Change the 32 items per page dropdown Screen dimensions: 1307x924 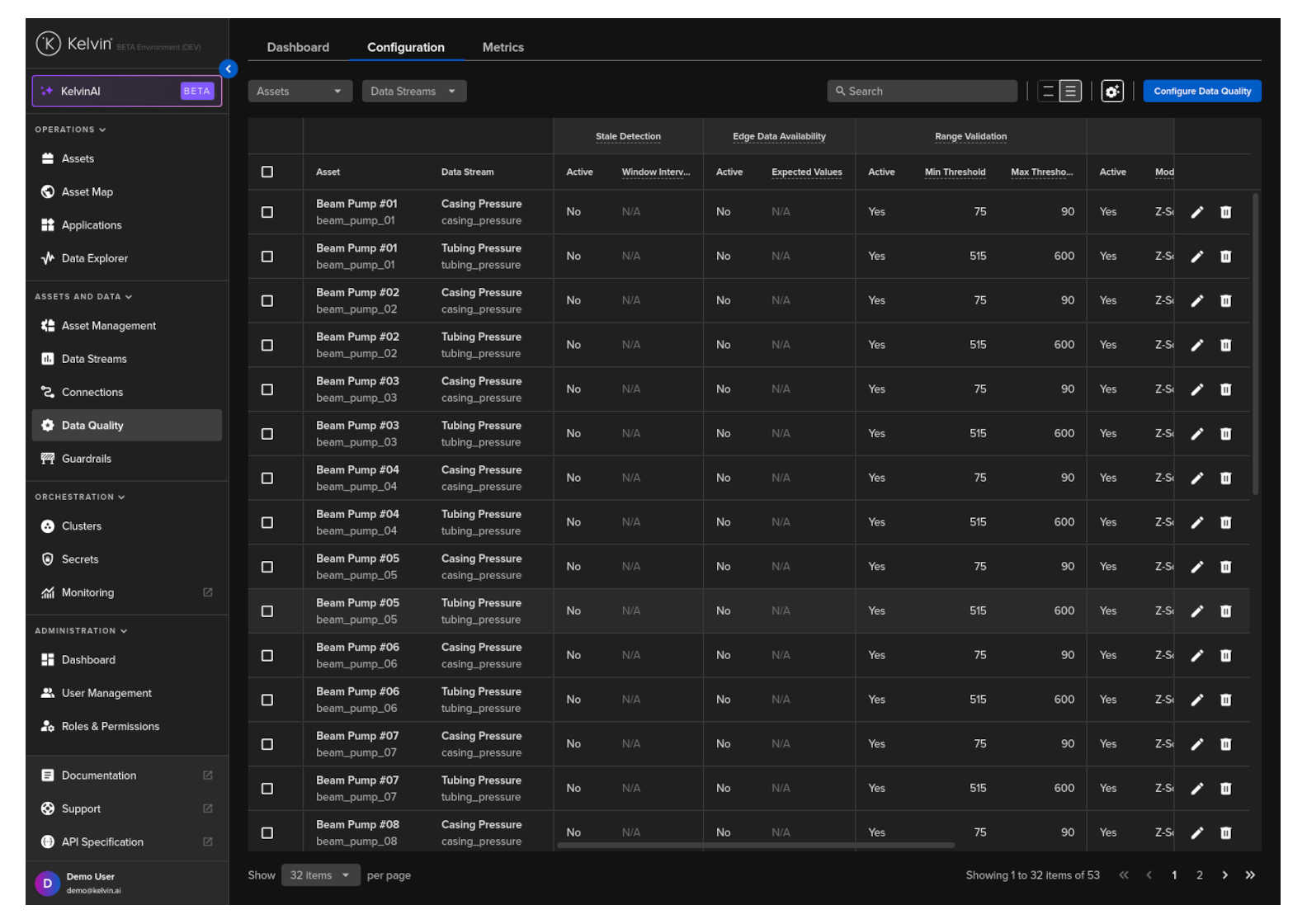[x=320, y=875]
